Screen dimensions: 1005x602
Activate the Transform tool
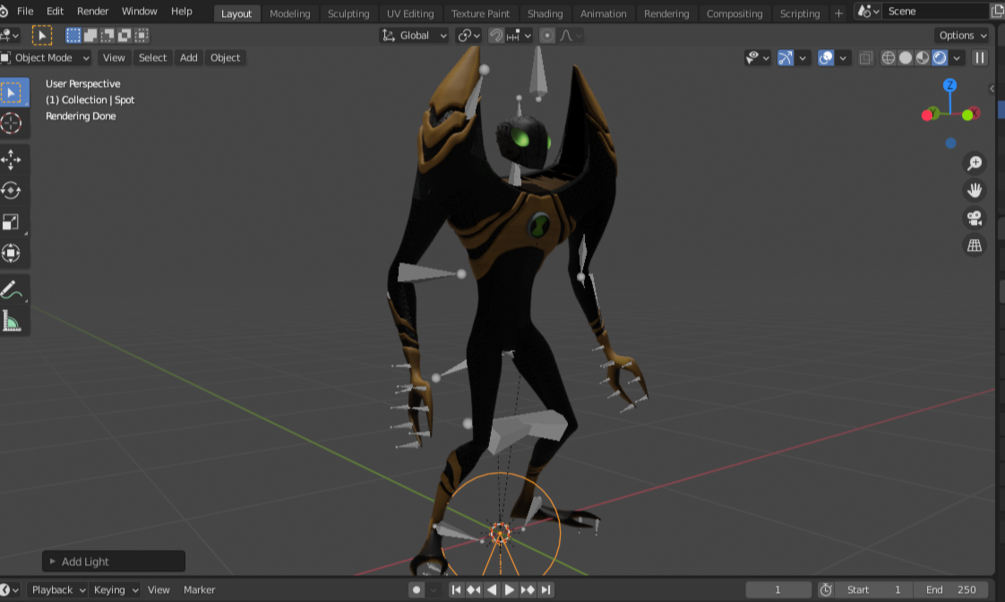pyautogui.click(x=12, y=253)
